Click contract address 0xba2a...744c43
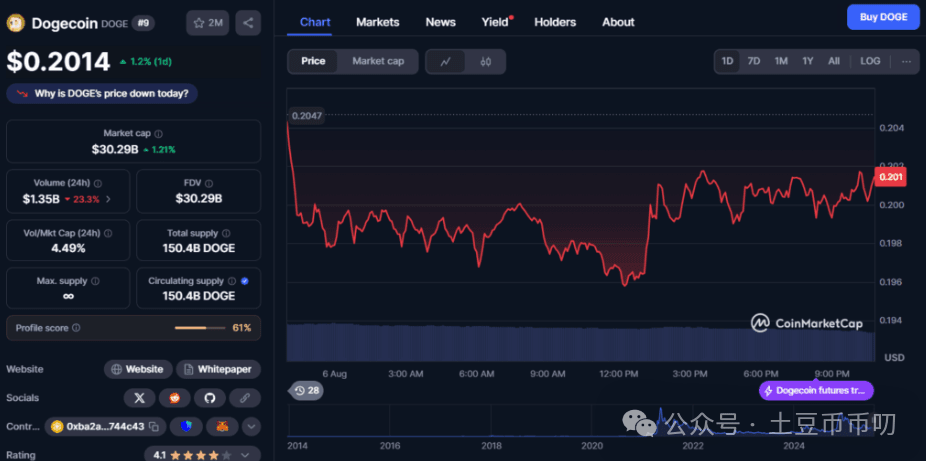Screen dimensions: 926x461 tap(105, 426)
